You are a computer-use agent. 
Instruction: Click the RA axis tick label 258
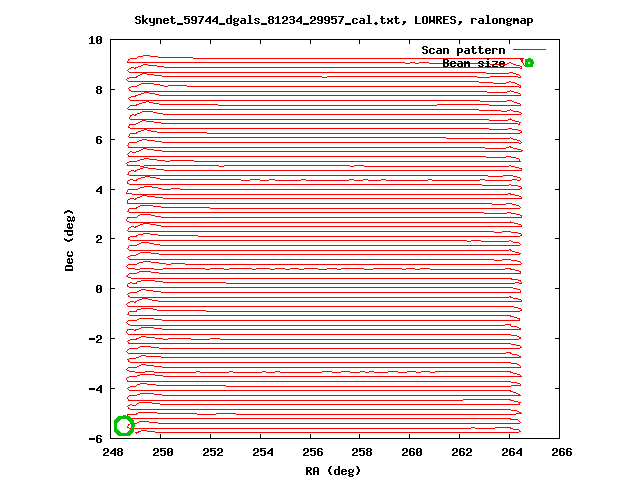coord(362,452)
